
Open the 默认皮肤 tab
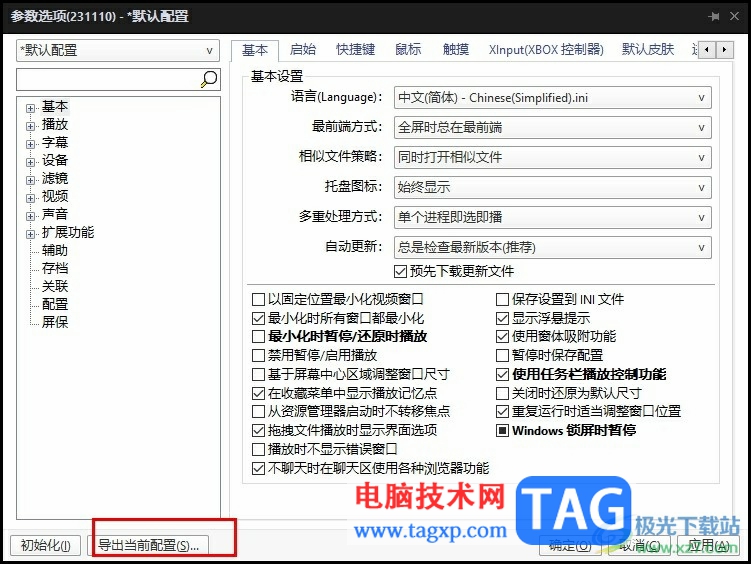(648, 49)
